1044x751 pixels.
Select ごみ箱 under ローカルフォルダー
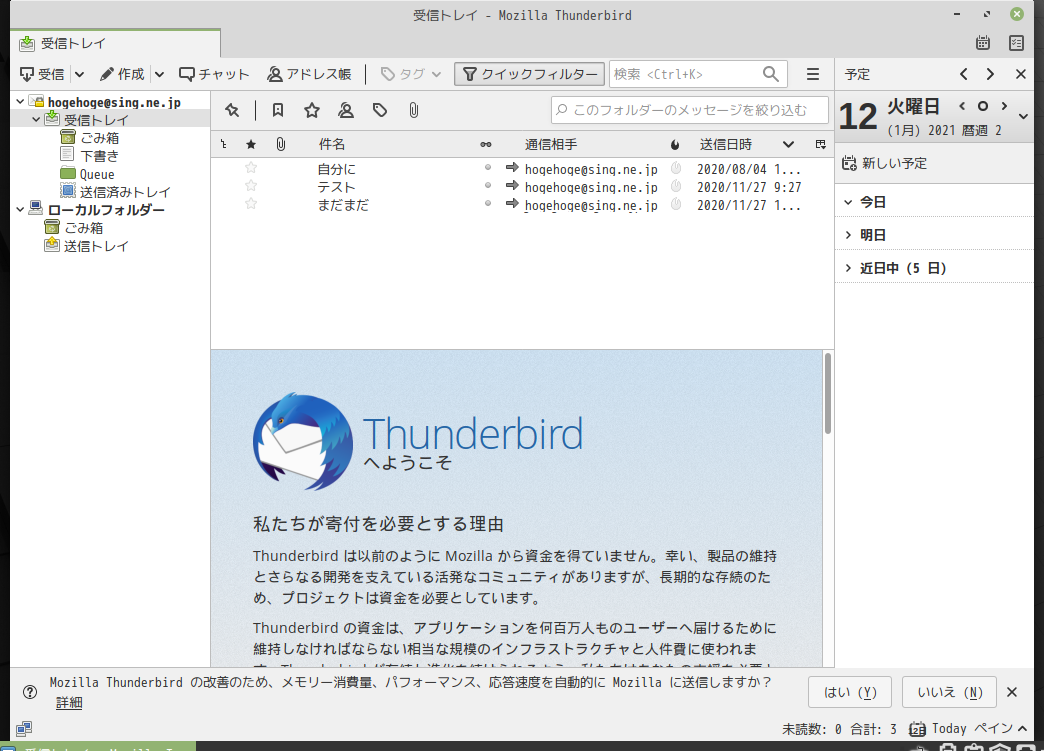point(74,228)
